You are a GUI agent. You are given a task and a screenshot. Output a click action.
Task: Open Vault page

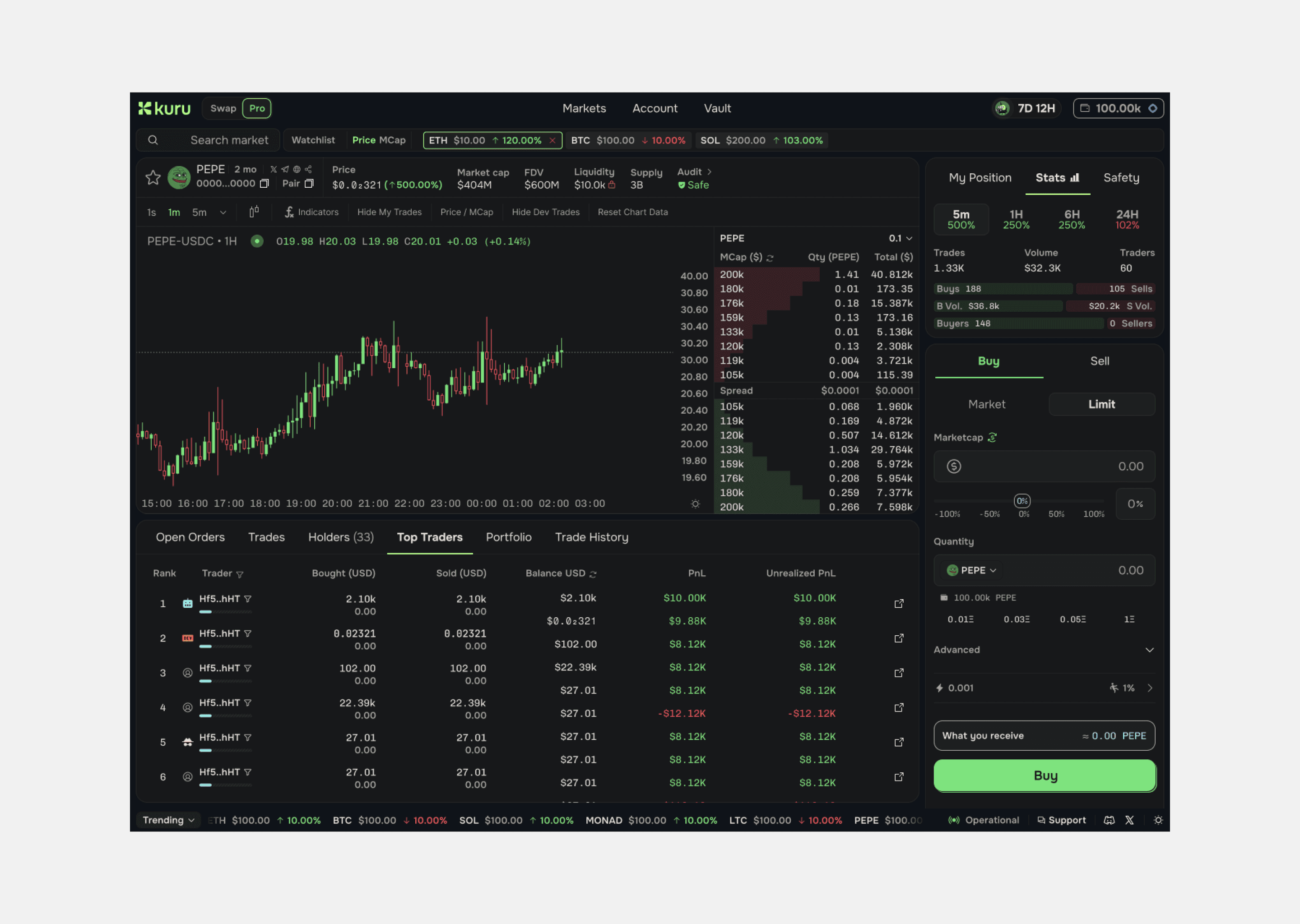(717, 108)
